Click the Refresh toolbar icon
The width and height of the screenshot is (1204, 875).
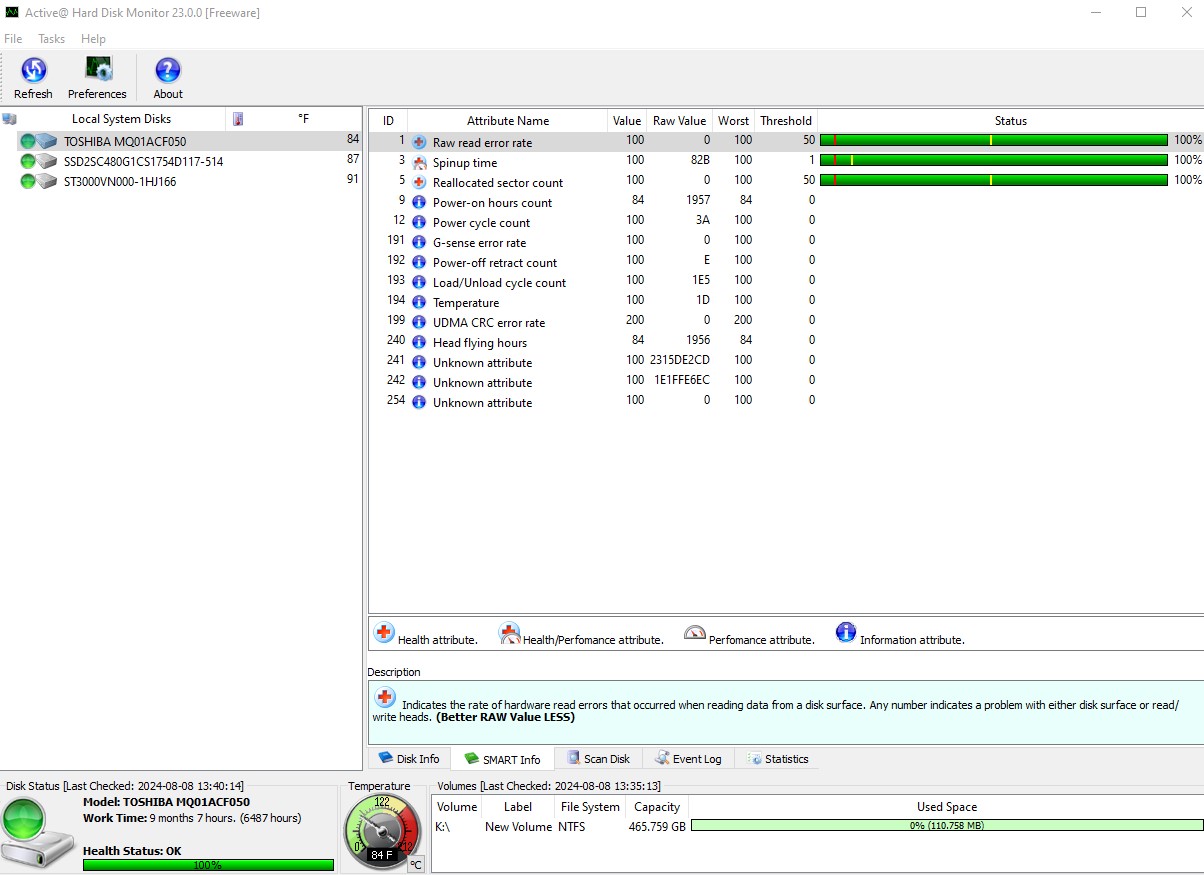click(33, 71)
